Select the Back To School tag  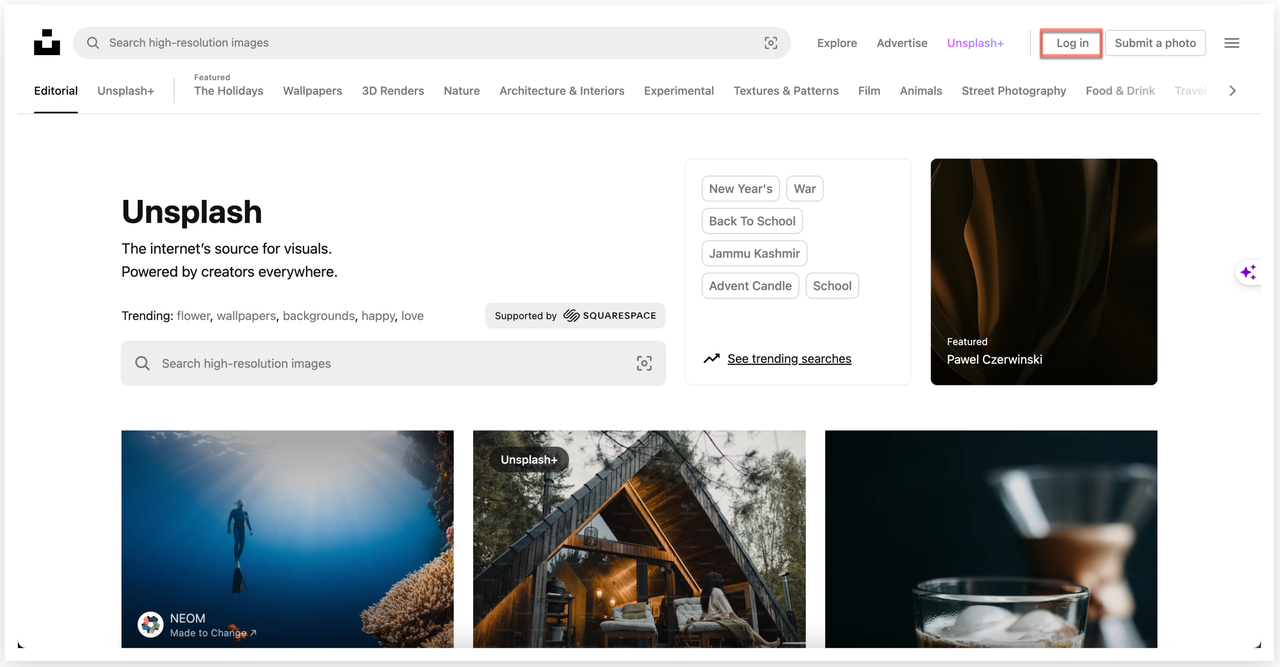coord(752,221)
